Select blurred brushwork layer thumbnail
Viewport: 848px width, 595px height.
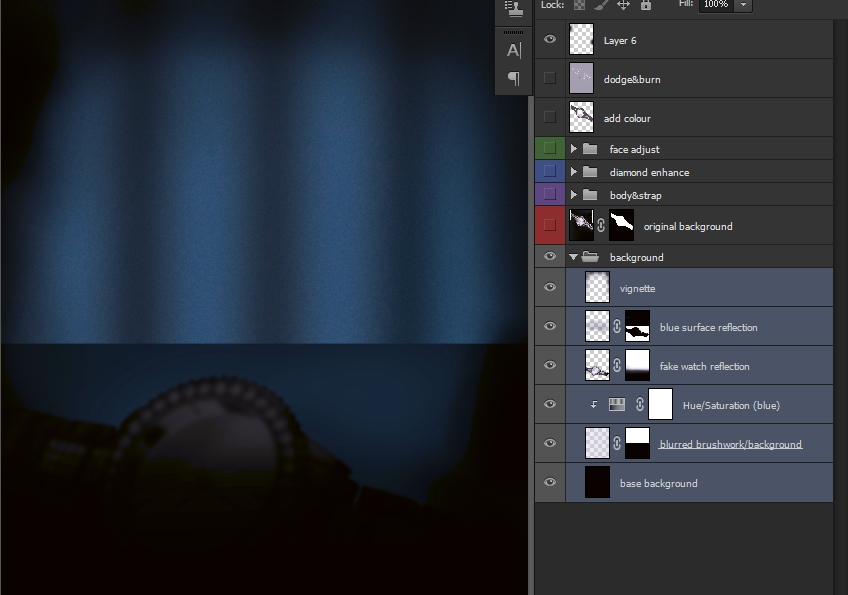598,443
